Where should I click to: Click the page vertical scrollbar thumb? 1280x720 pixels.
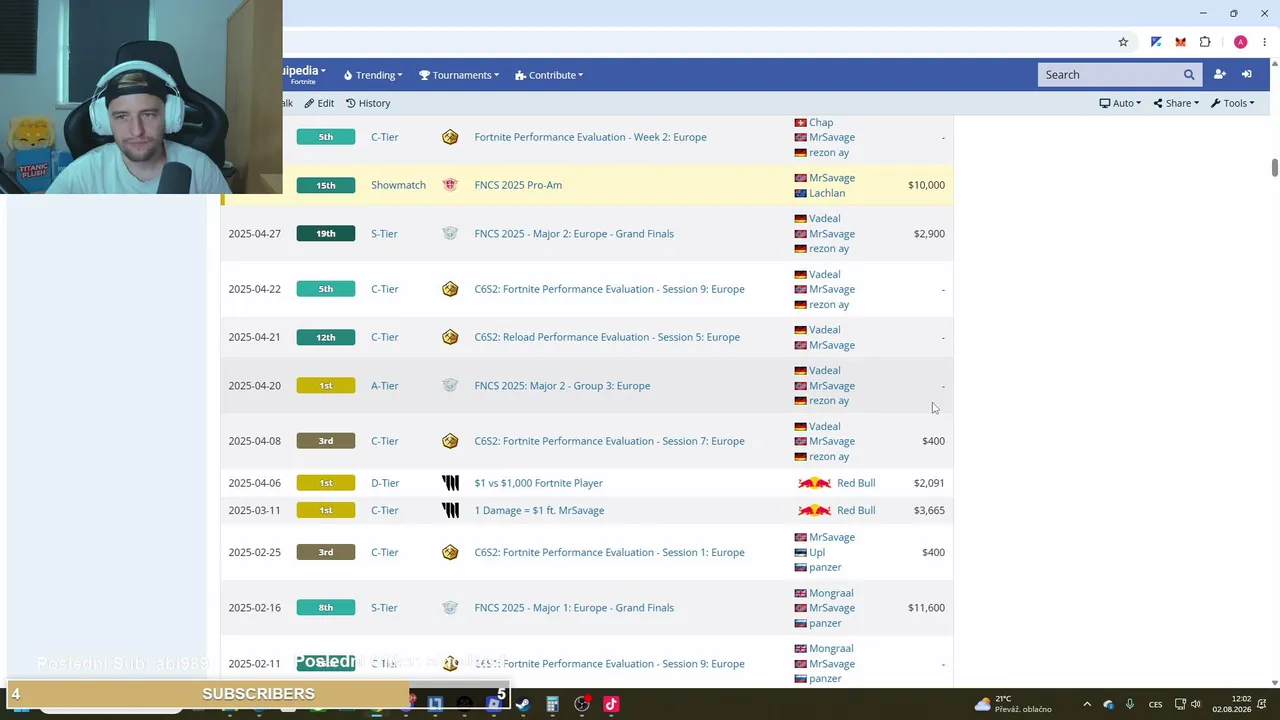(x=1275, y=168)
